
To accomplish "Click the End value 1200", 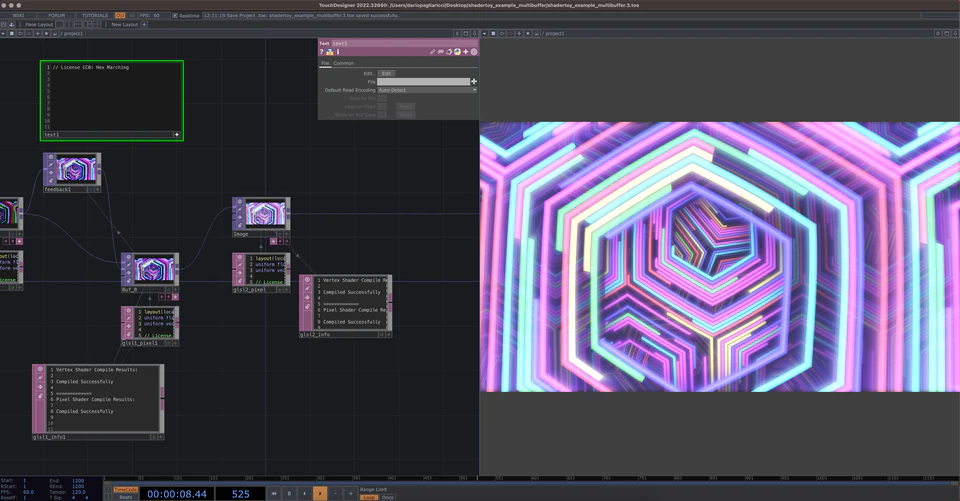I will (x=78, y=481).
